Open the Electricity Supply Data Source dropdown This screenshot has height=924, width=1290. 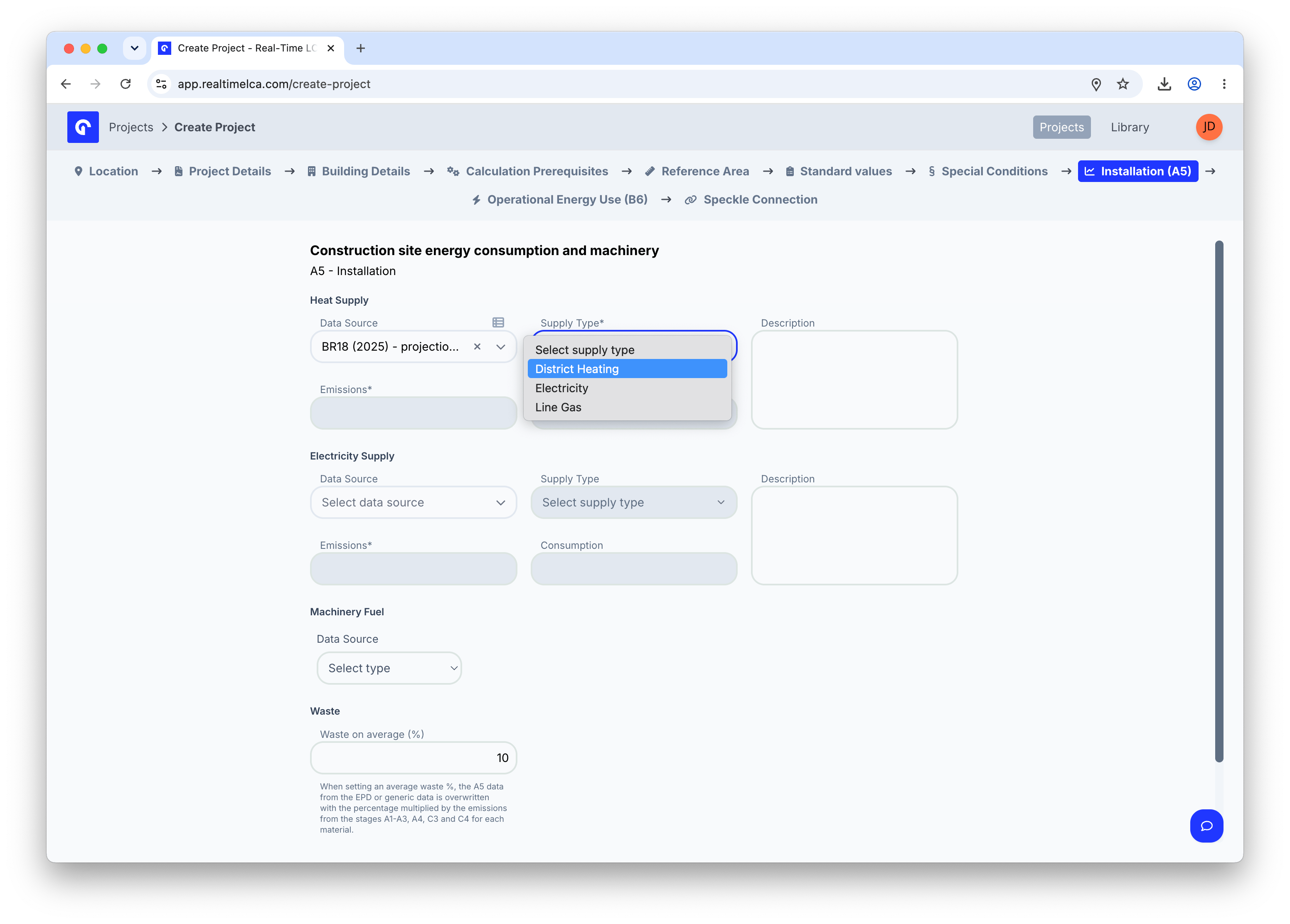[414, 502]
